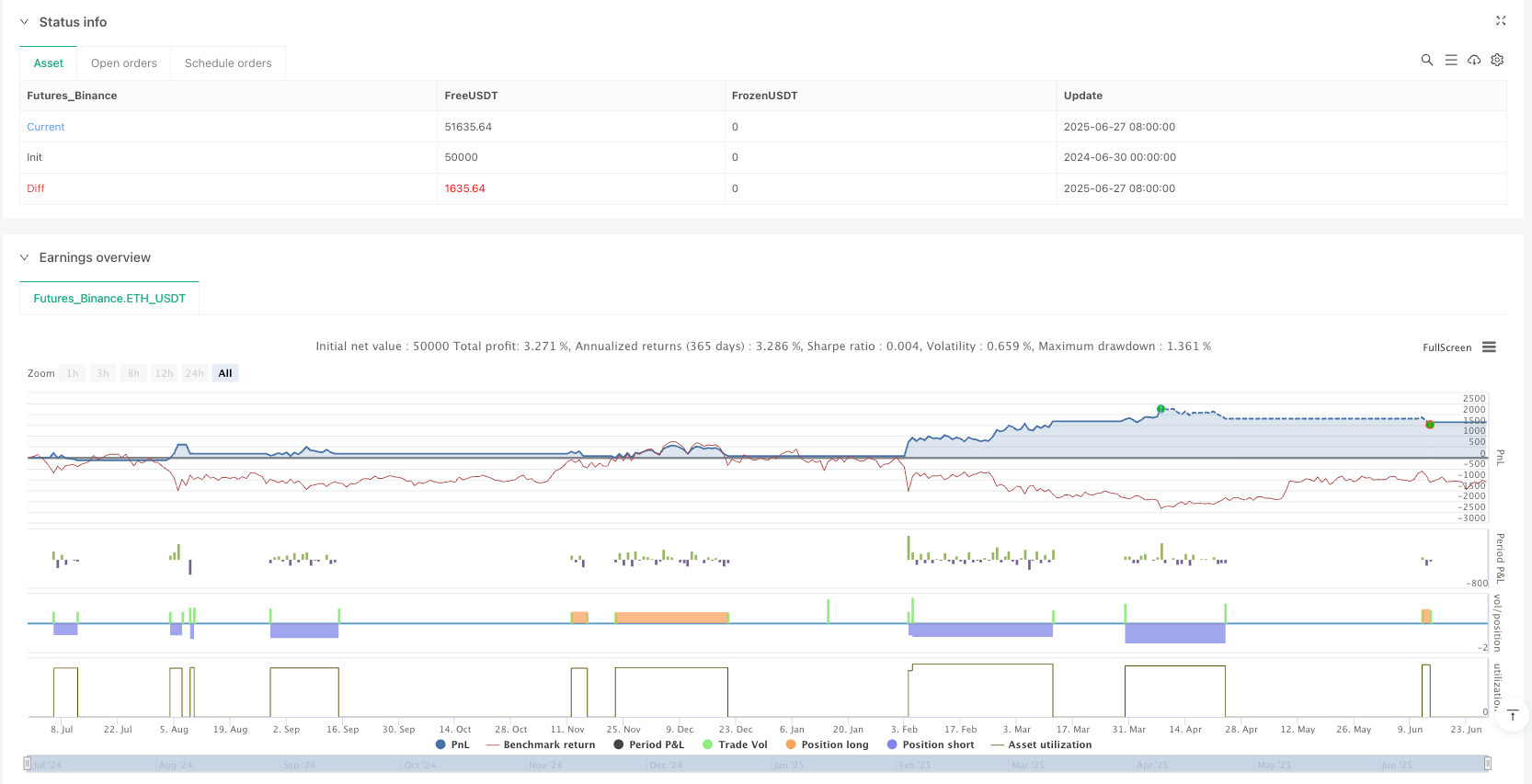Click the search icon above the asset table

point(1426,60)
